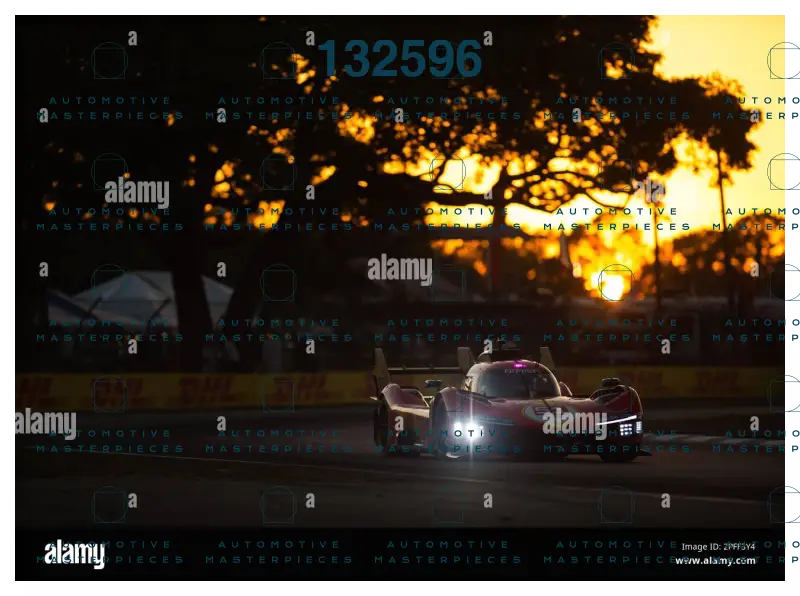Click the yellow DHL banner right of car

[710, 381]
